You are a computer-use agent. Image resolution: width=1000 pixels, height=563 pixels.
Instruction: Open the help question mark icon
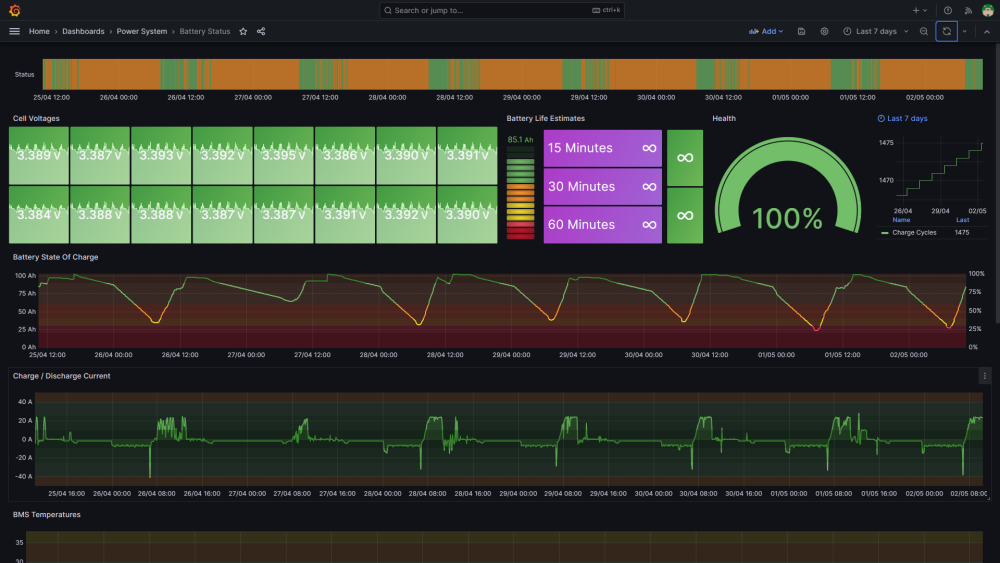coord(948,10)
